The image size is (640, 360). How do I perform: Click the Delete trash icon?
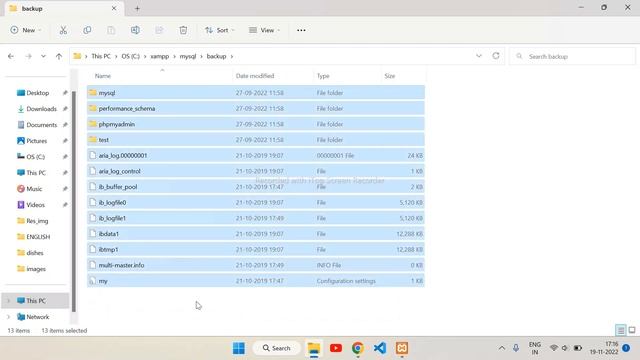183,30
